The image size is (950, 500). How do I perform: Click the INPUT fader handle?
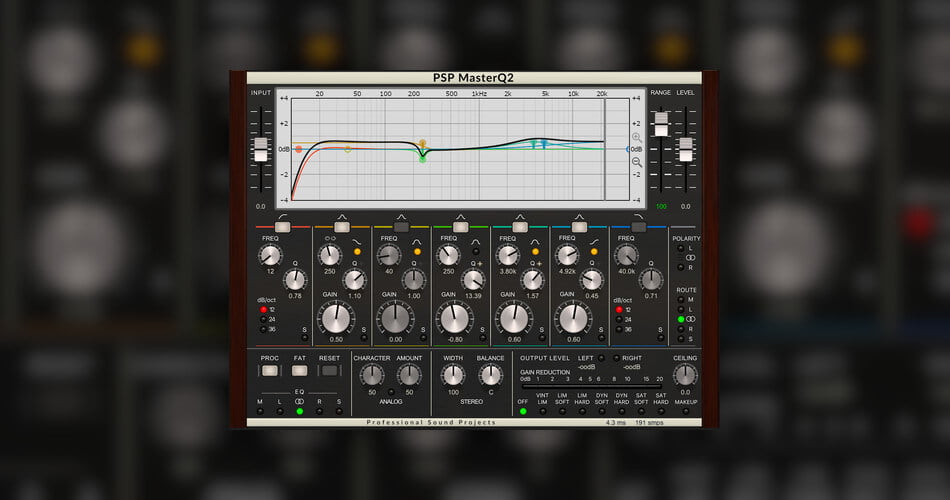[261, 149]
